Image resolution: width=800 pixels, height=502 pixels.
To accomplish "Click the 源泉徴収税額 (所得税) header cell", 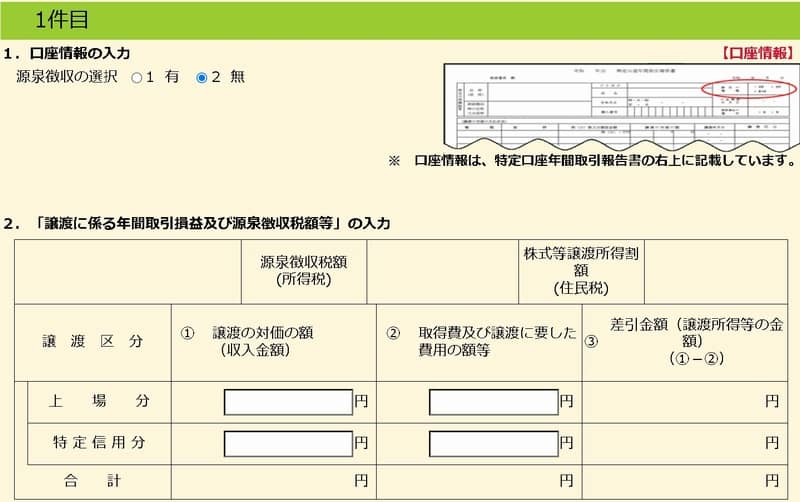I will 304,271.
